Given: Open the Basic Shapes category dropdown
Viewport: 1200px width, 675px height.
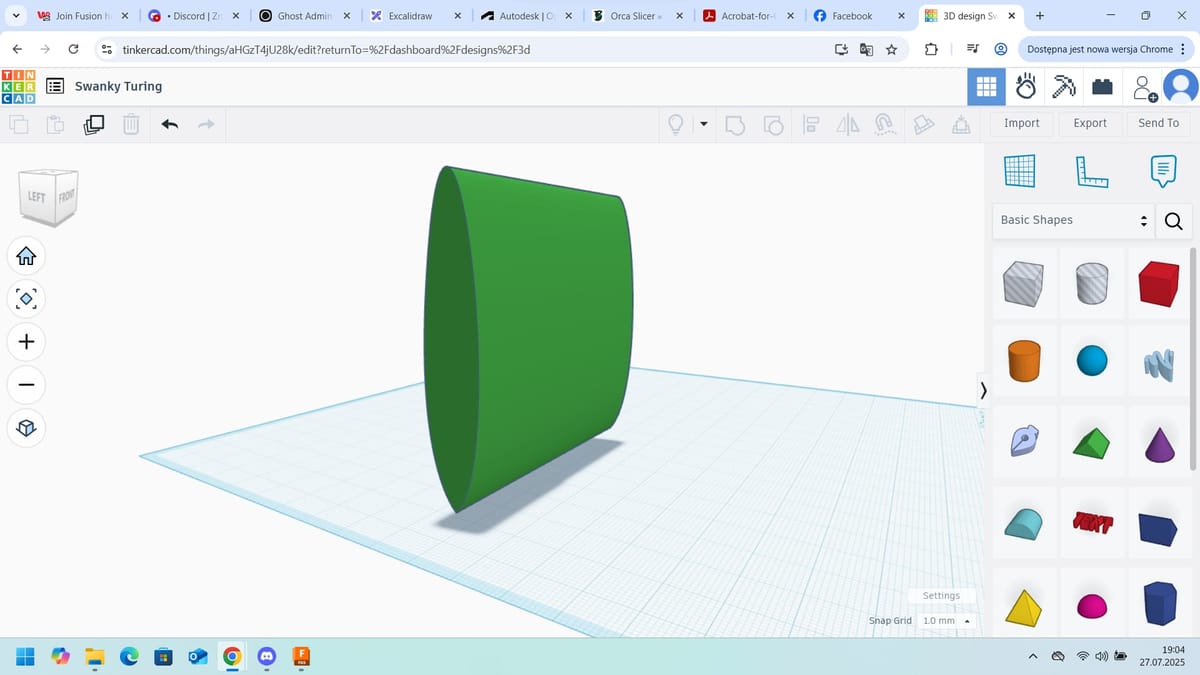Looking at the screenshot, I should coord(1074,220).
